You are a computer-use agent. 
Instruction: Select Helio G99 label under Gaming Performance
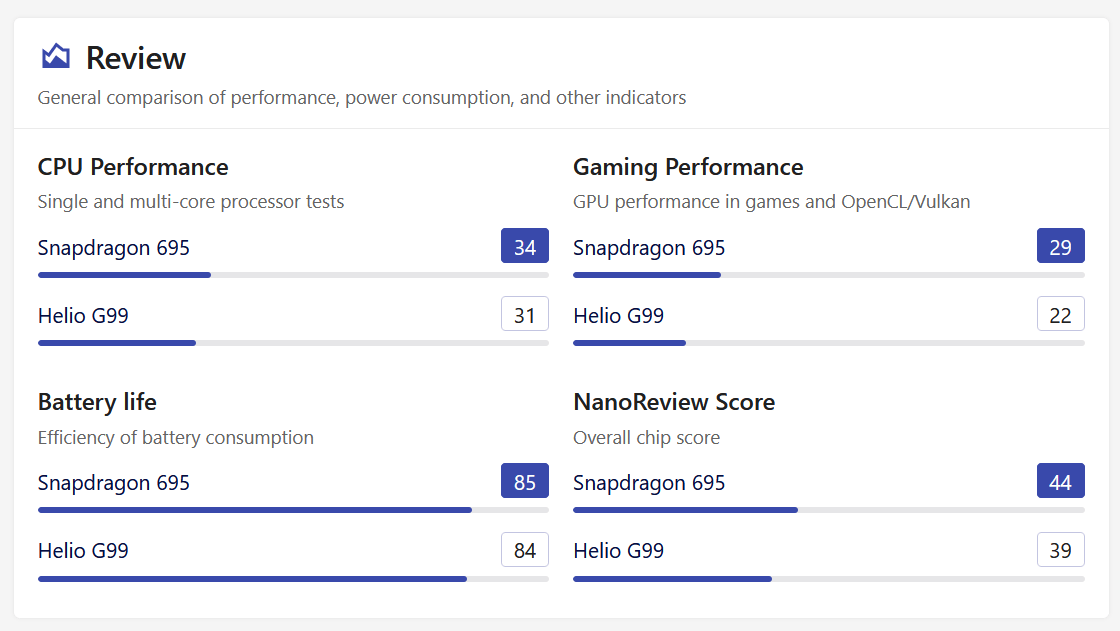pyautogui.click(x=619, y=316)
